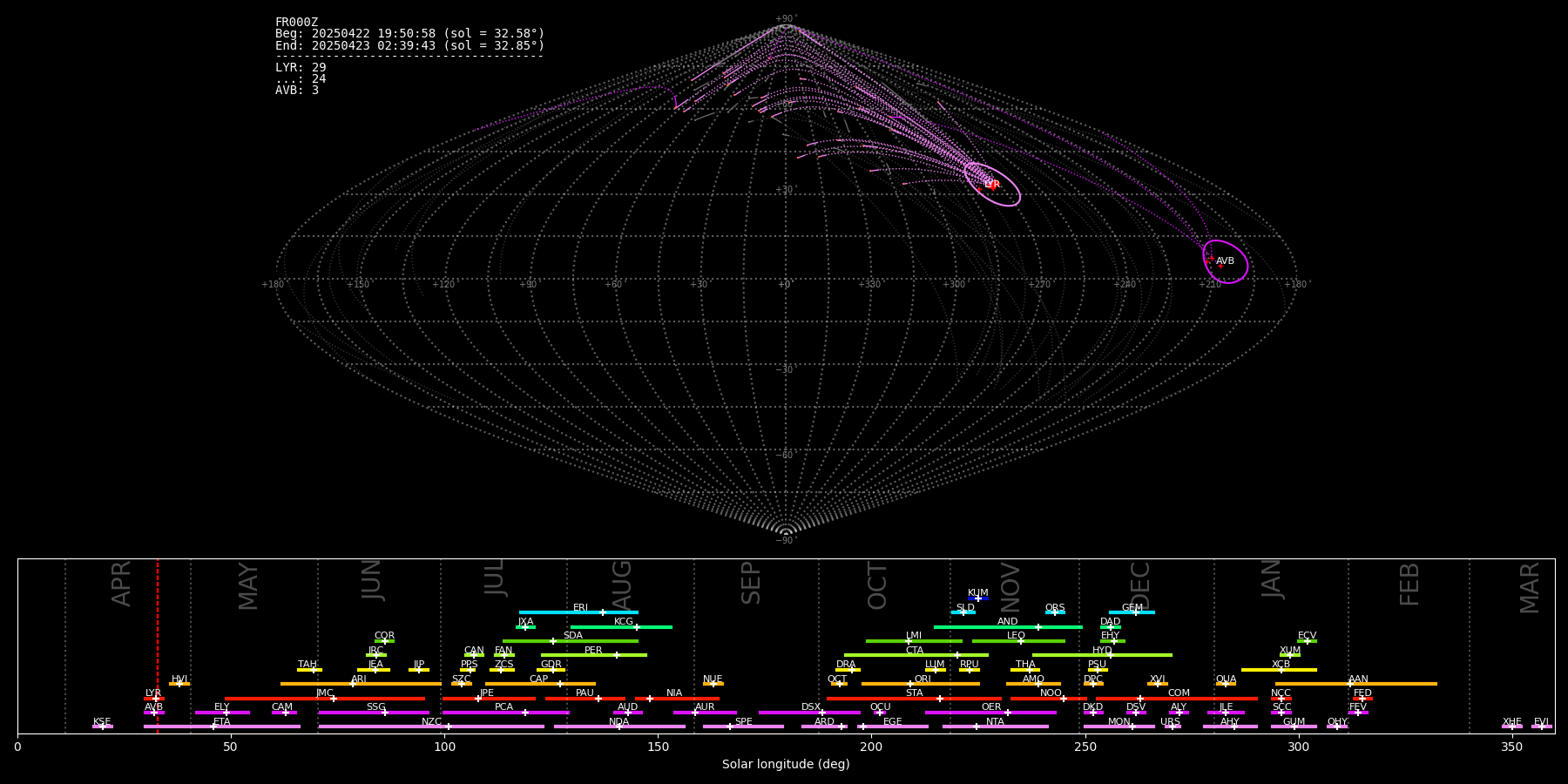
Task: Click the APR month label
Action: click(x=122, y=584)
